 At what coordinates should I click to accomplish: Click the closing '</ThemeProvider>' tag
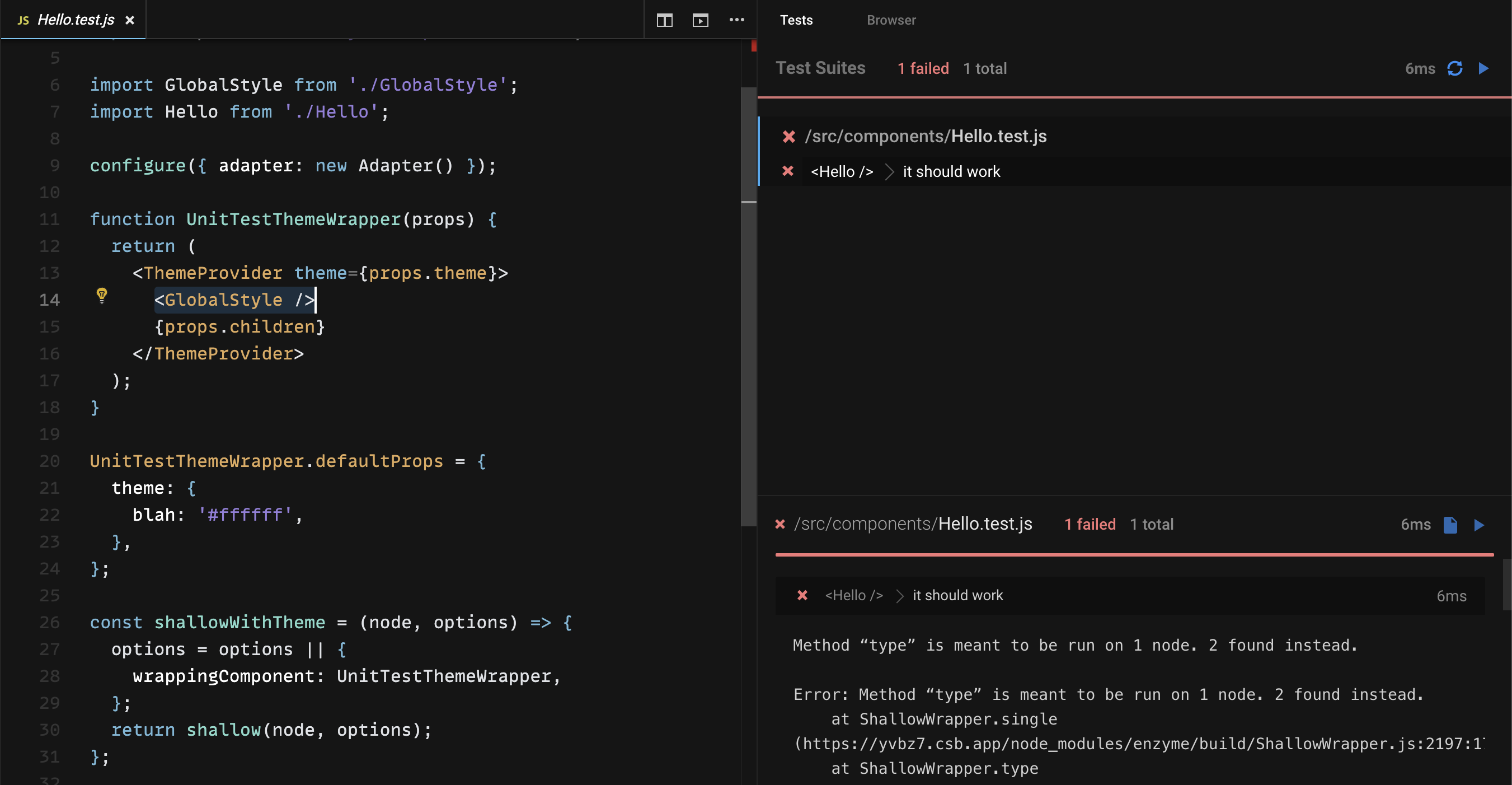pyautogui.click(x=218, y=353)
